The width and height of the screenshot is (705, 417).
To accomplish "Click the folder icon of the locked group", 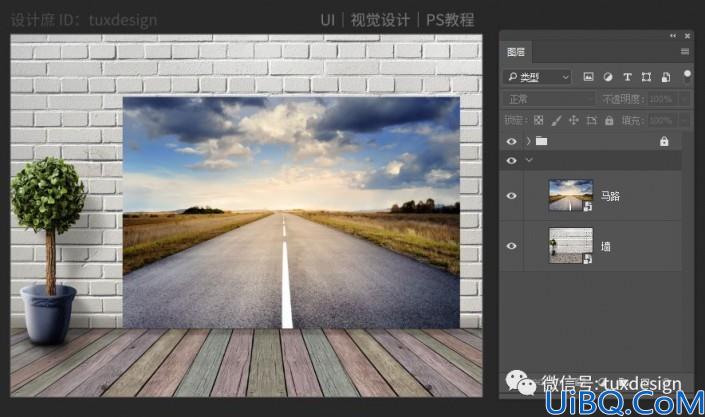I will pyautogui.click(x=542, y=141).
